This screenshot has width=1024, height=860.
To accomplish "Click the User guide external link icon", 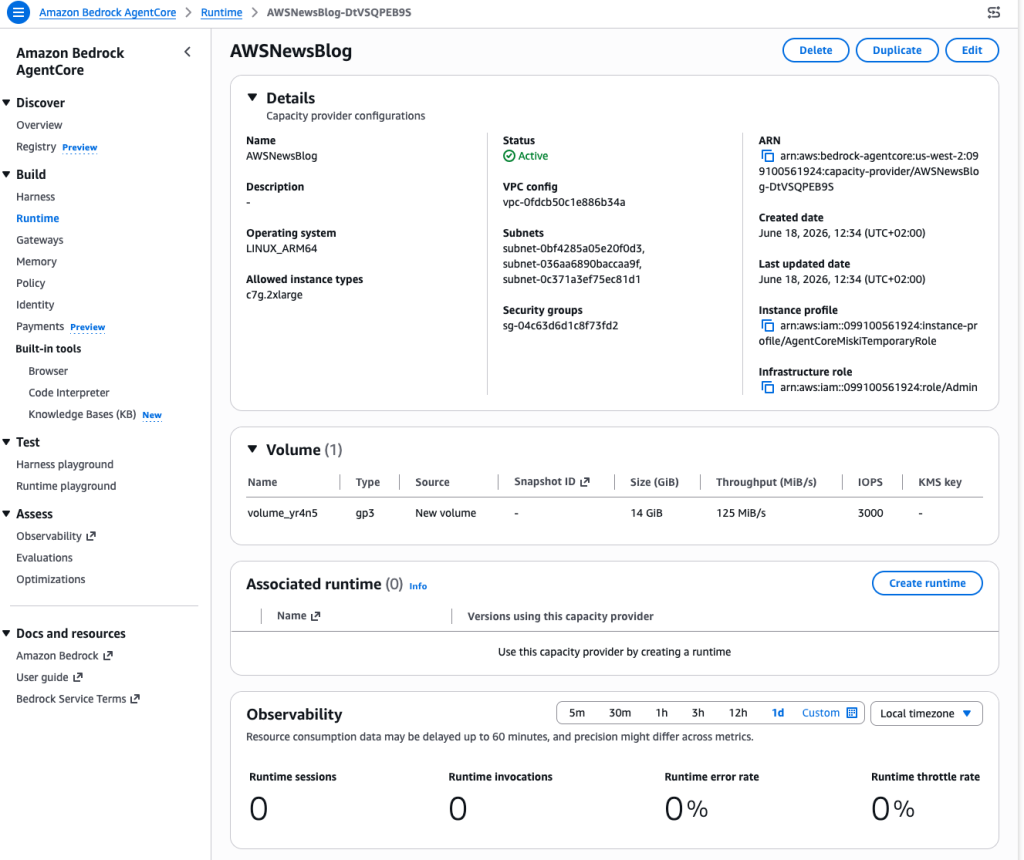I will [78, 677].
